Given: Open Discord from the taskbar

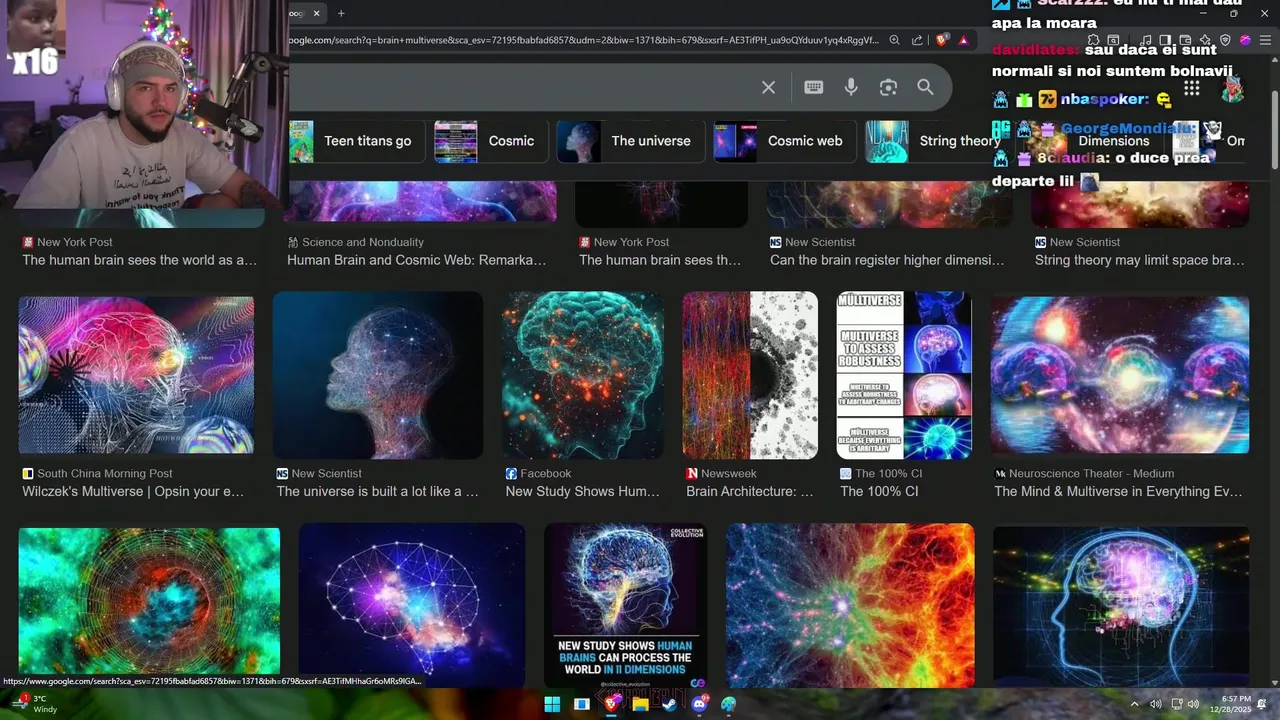Looking at the screenshot, I should pyautogui.click(x=699, y=704).
